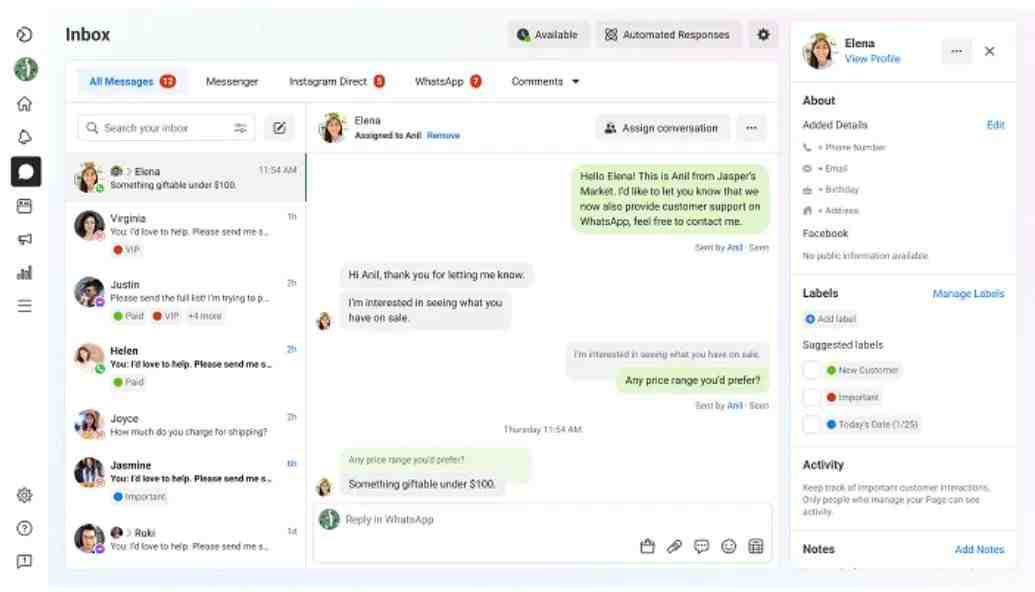Go to Notifications bell in sidebar
The width and height of the screenshot is (1035, 592).
click(x=24, y=137)
